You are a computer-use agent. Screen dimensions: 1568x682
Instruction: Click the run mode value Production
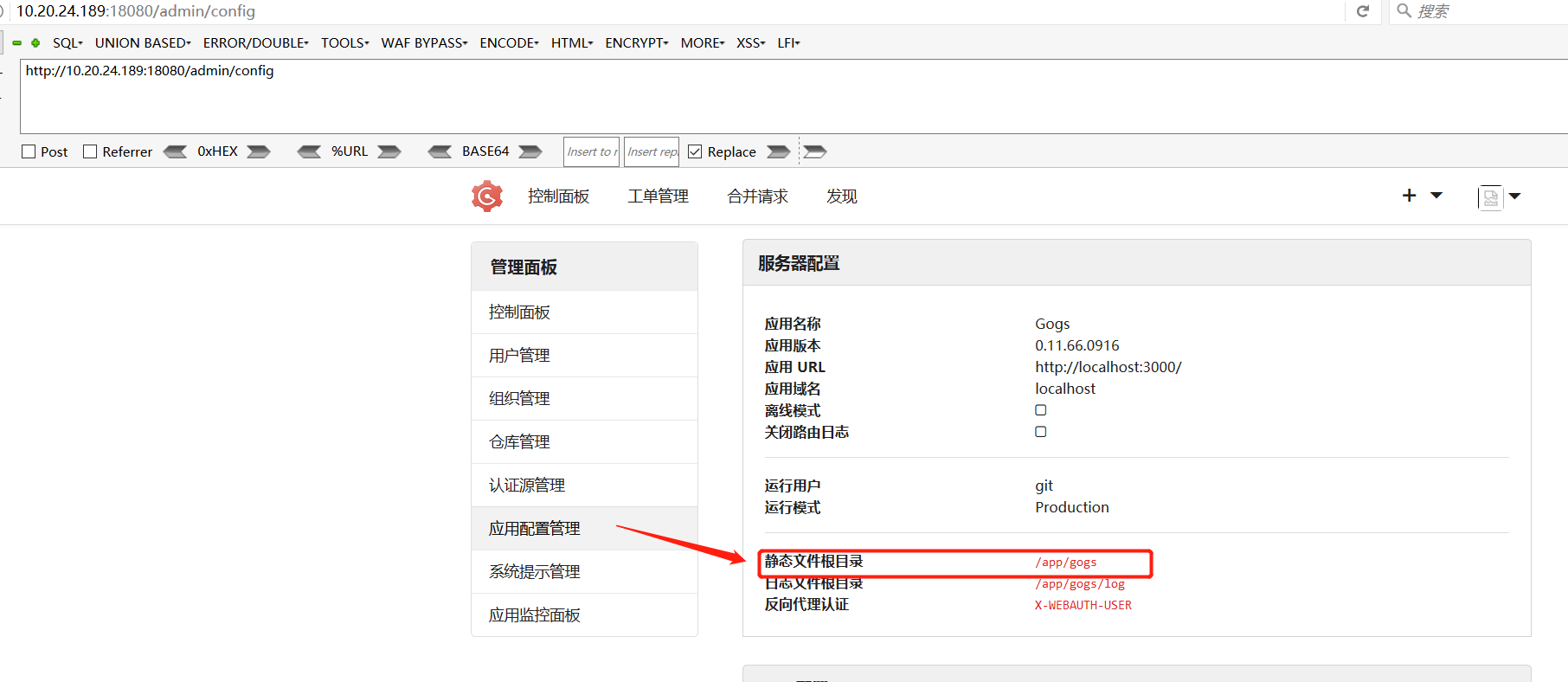click(1072, 507)
